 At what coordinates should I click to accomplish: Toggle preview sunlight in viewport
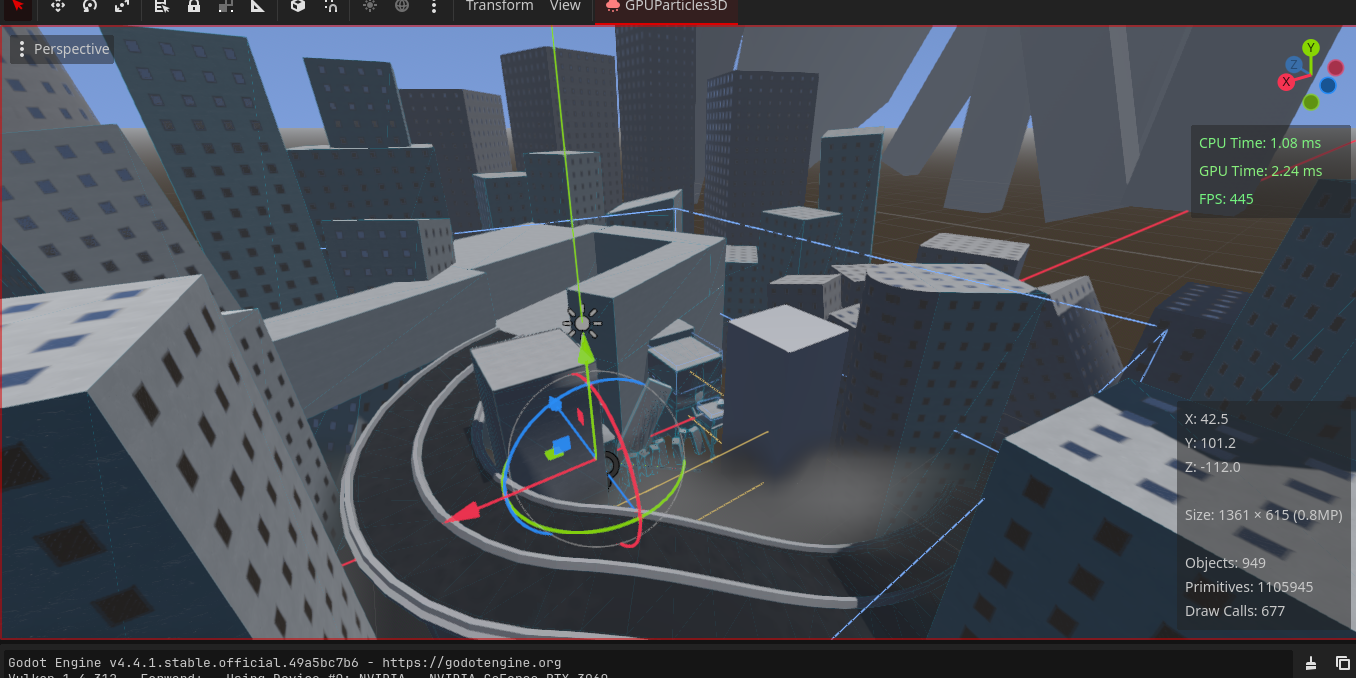tap(370, 6)
